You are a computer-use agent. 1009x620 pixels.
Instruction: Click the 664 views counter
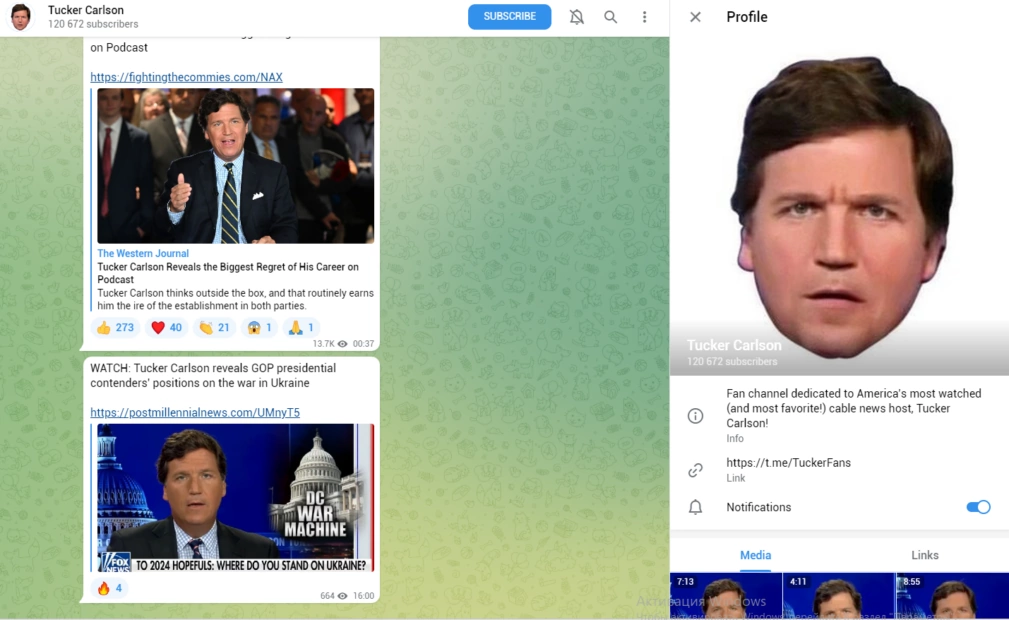(333, 596)
